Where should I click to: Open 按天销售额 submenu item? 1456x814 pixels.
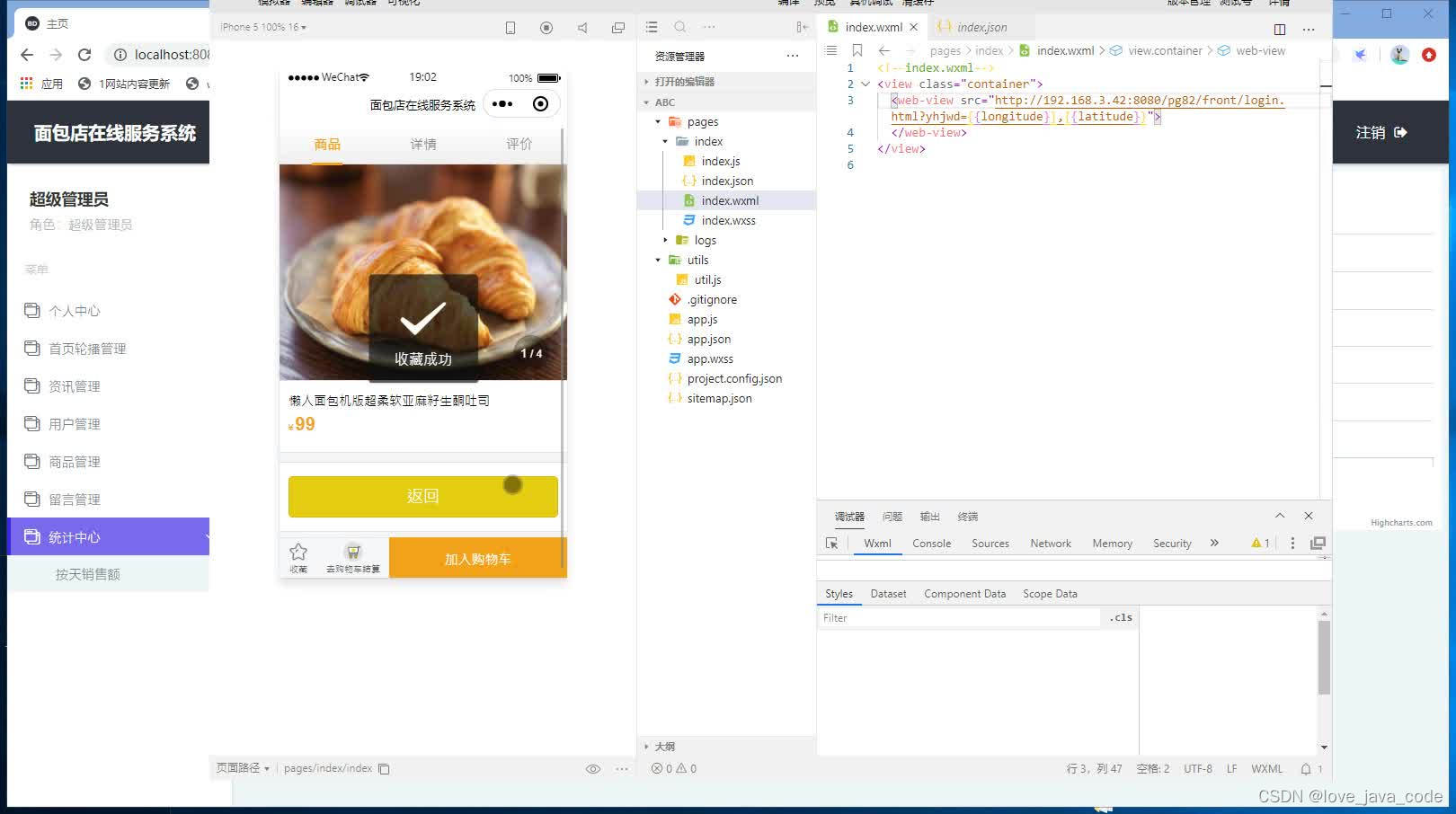pos(87,574)
